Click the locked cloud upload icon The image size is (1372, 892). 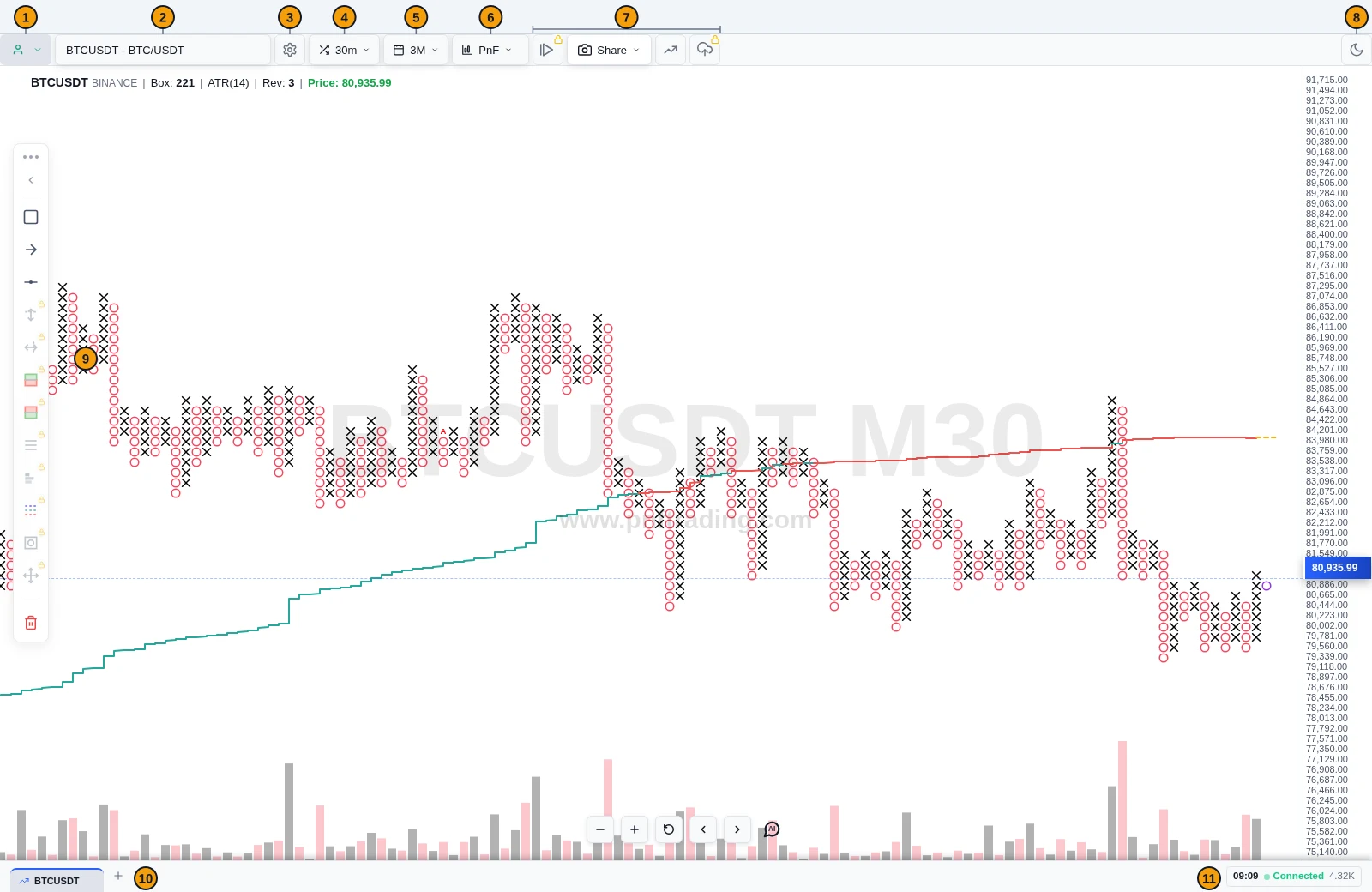705,50
